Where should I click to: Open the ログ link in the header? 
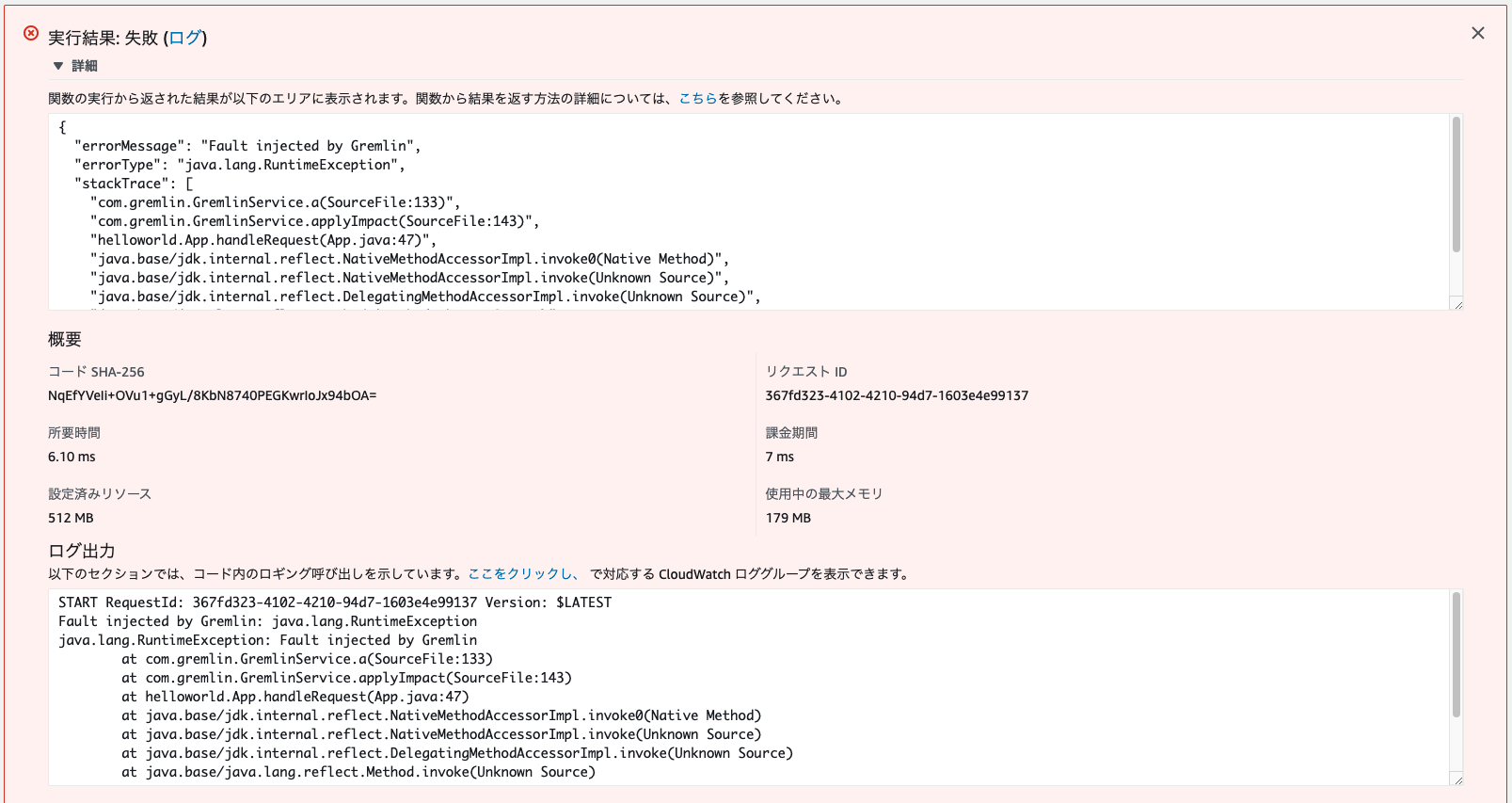(x=184, y=38)
